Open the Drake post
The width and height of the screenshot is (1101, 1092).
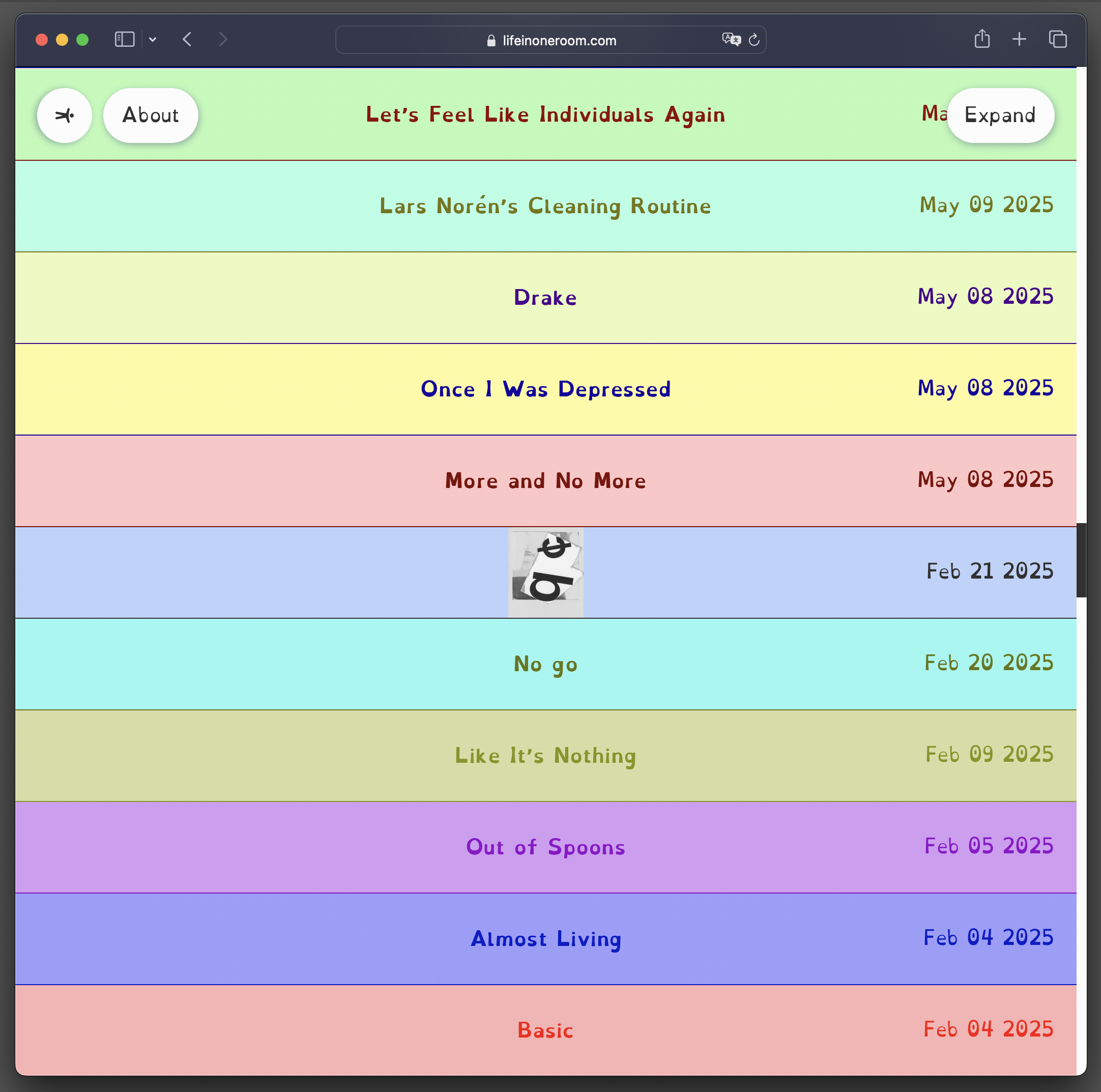point(545,298)
